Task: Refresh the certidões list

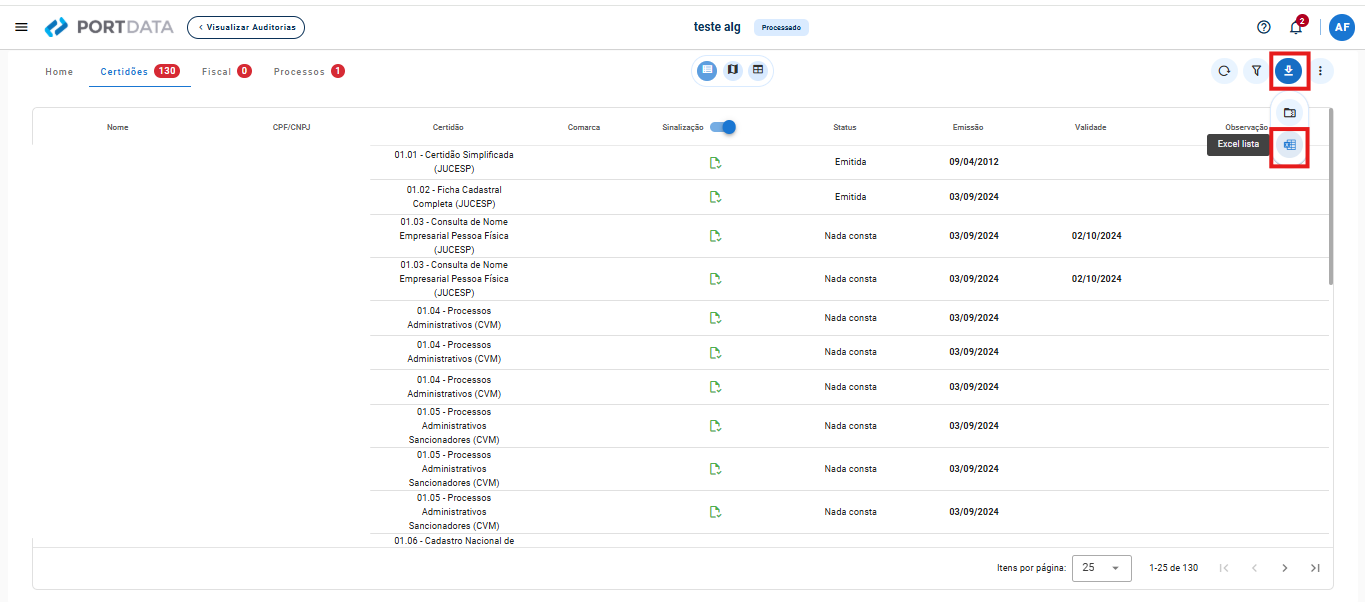Action: click(x=1224, y=71)
